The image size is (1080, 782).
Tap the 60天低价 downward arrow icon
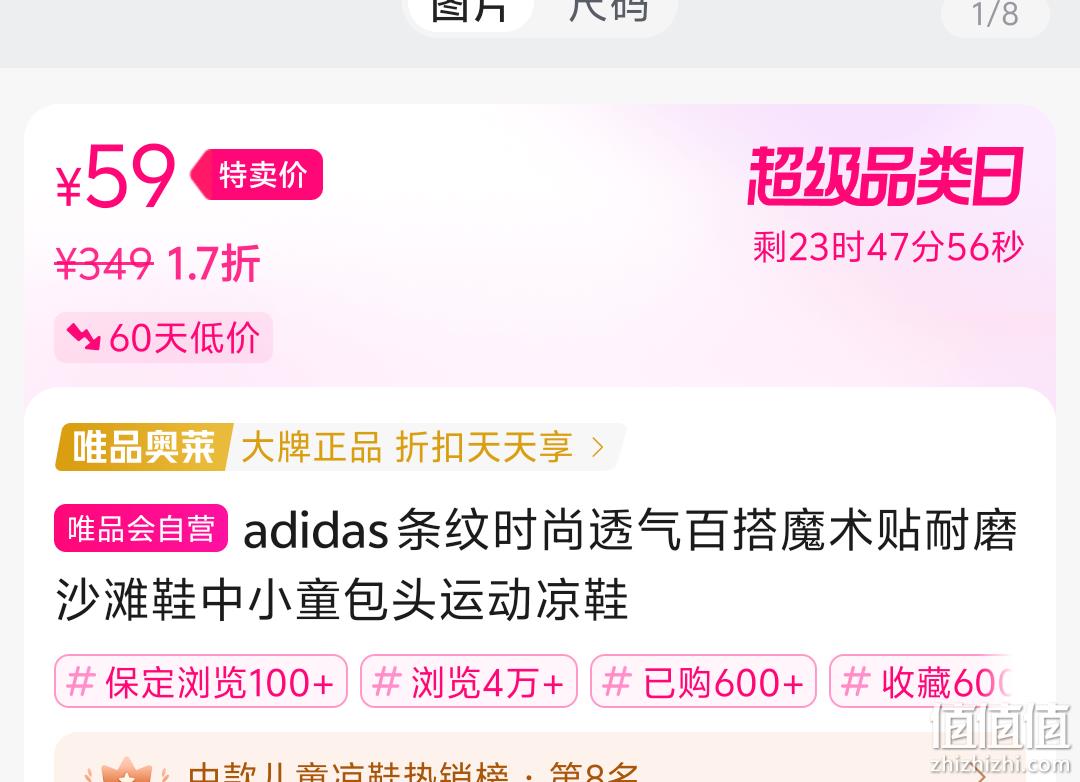(84, 337)
